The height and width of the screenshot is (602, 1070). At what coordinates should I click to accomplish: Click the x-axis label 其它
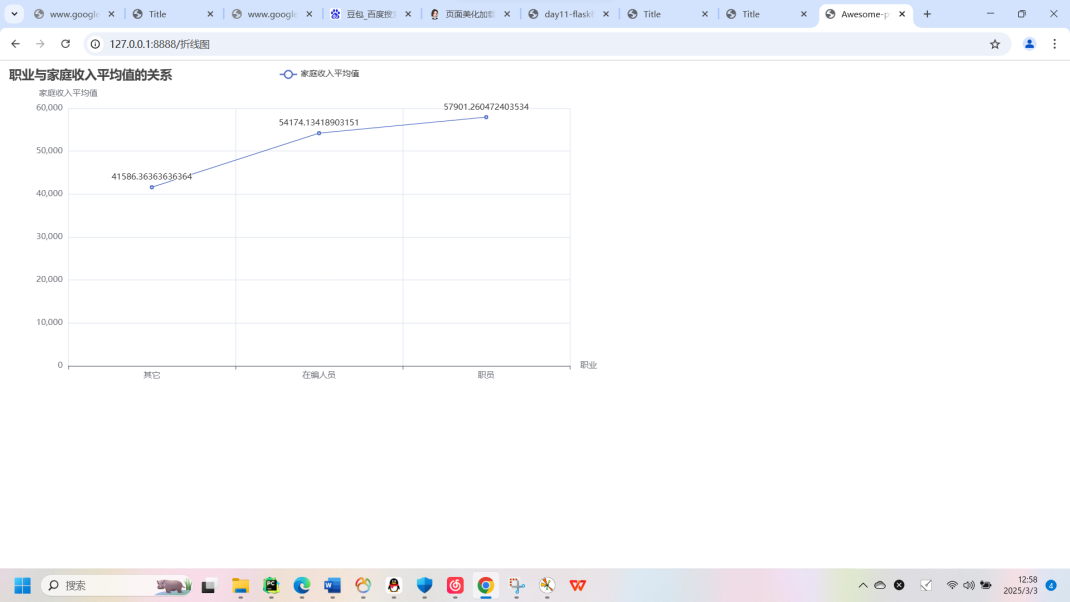[x=151, y=375]
